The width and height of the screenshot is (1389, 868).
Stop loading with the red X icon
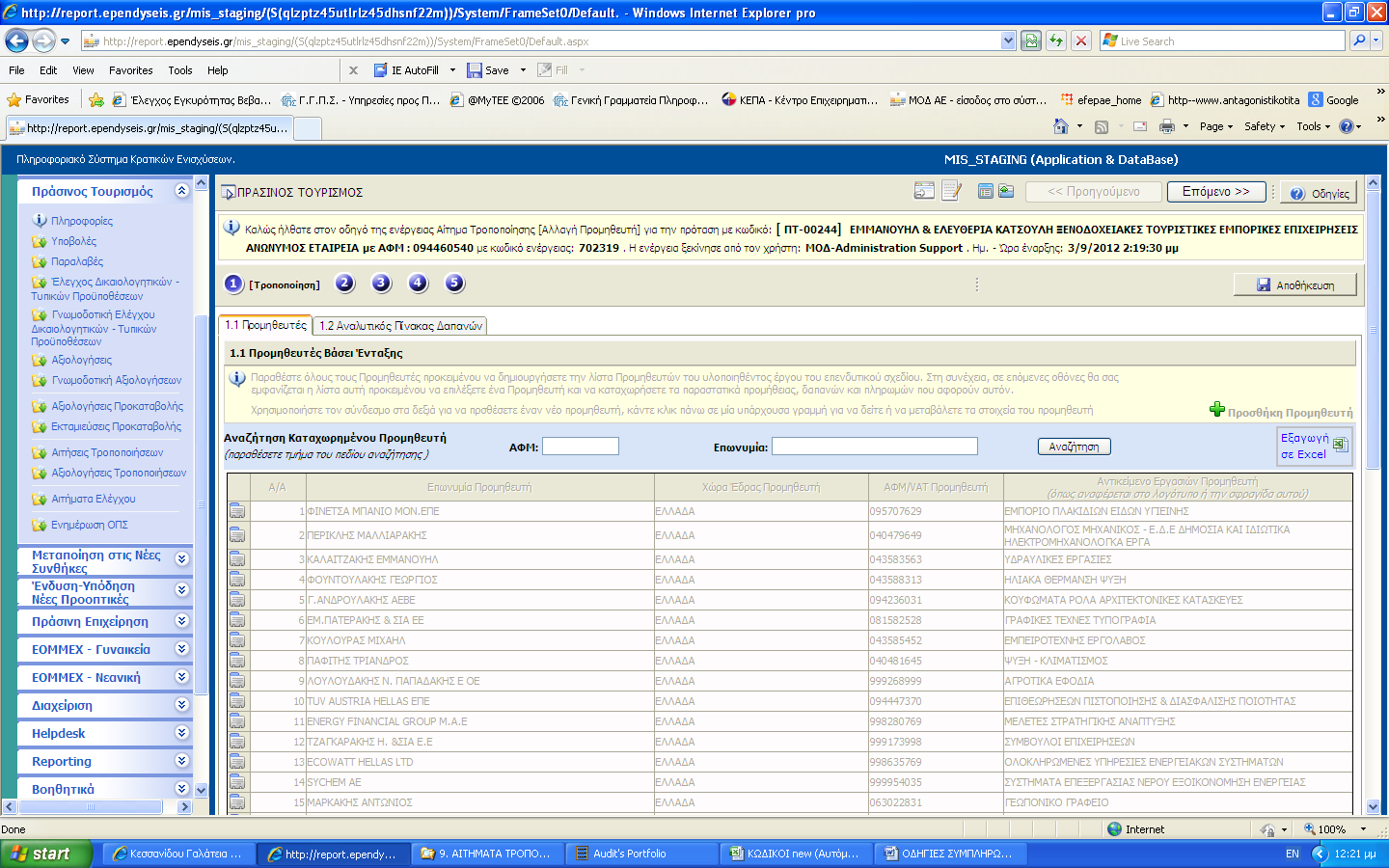(x=1081, y=41)
